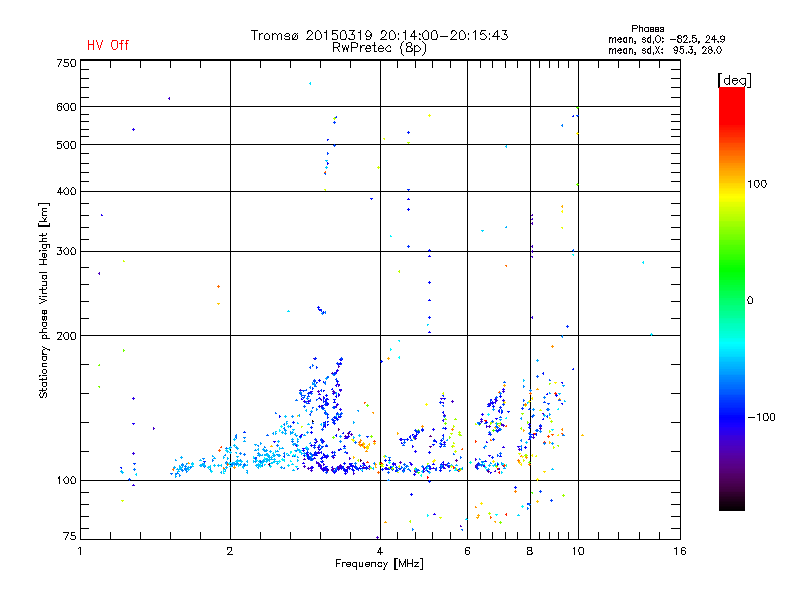Click the '[deg]' colorbar unit label
Screen dimensions: 800x600
734,80
